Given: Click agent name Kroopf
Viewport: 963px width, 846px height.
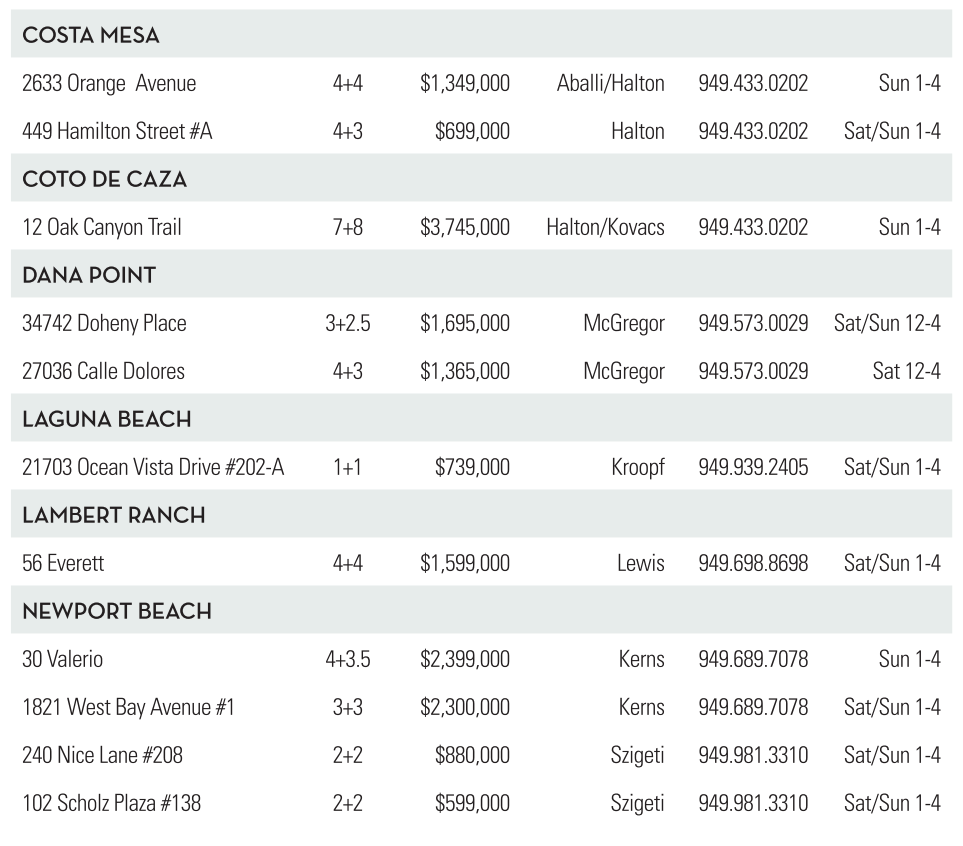Looking at the screenshot, I should click(x=637, y=468).
